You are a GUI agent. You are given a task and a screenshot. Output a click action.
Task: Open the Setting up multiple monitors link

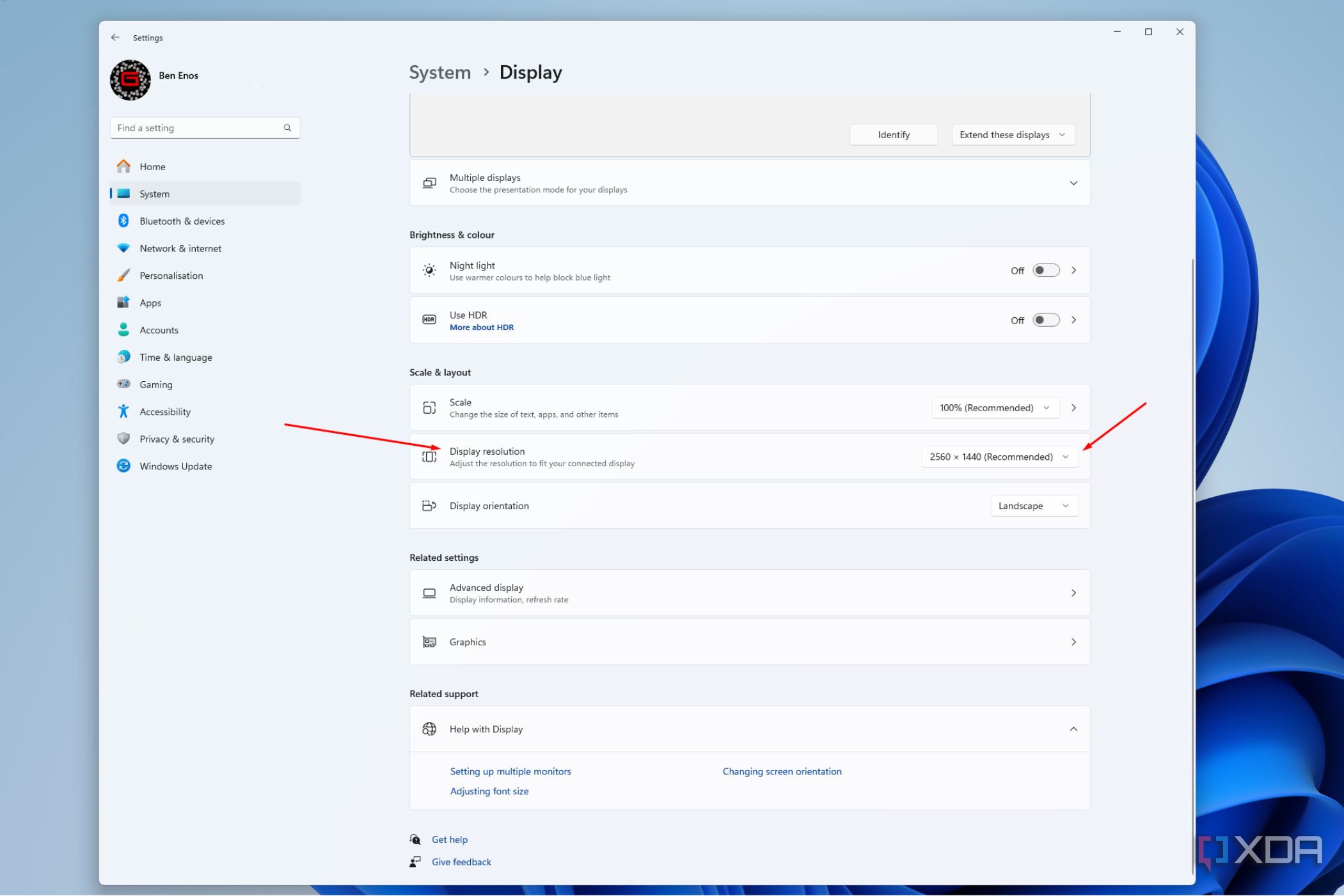[x=510, y=771]
